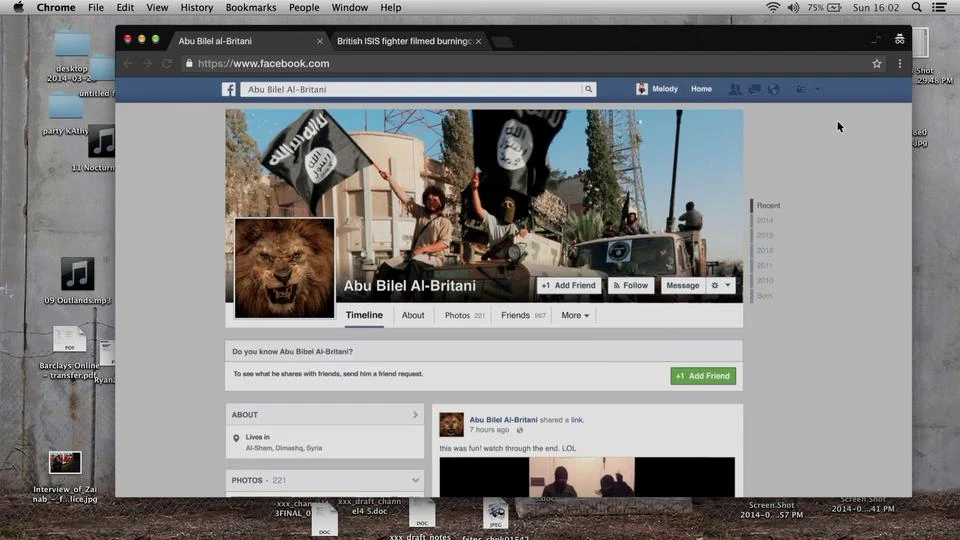
Task: Open the Apple menu
Action: 18,7
